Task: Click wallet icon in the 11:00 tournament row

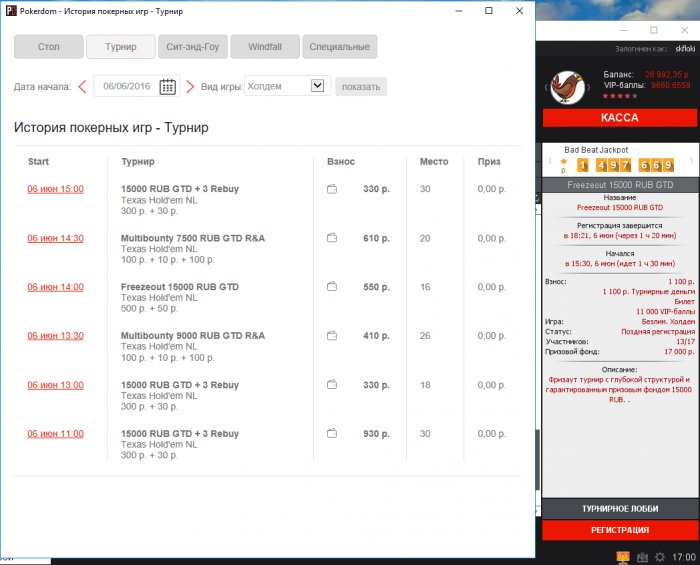Action: (332, 433)
